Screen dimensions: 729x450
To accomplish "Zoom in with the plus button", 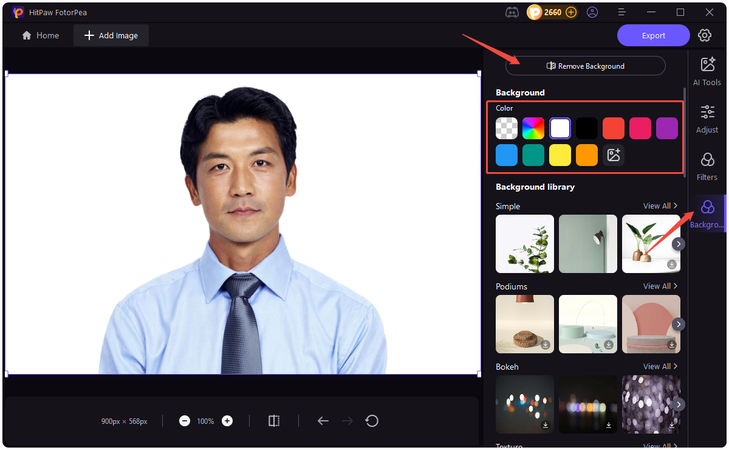I will pos(227,421).
